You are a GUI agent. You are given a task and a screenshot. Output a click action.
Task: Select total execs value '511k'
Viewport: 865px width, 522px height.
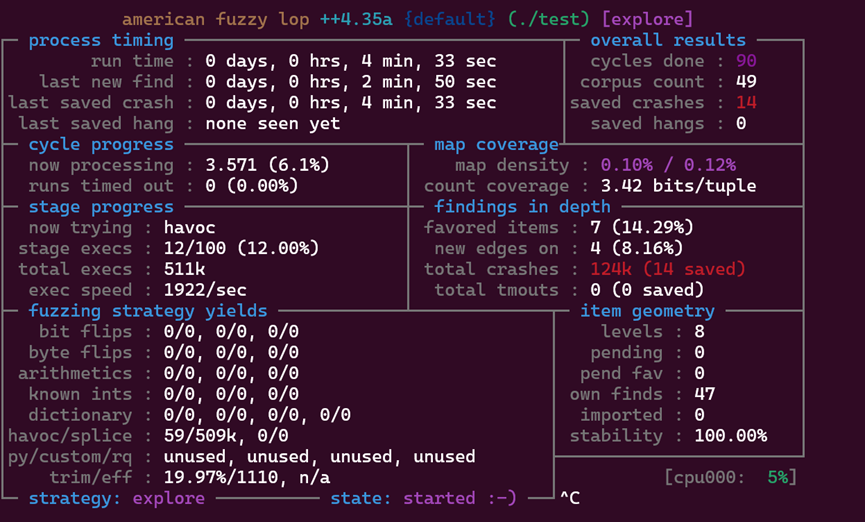[184, 270]
